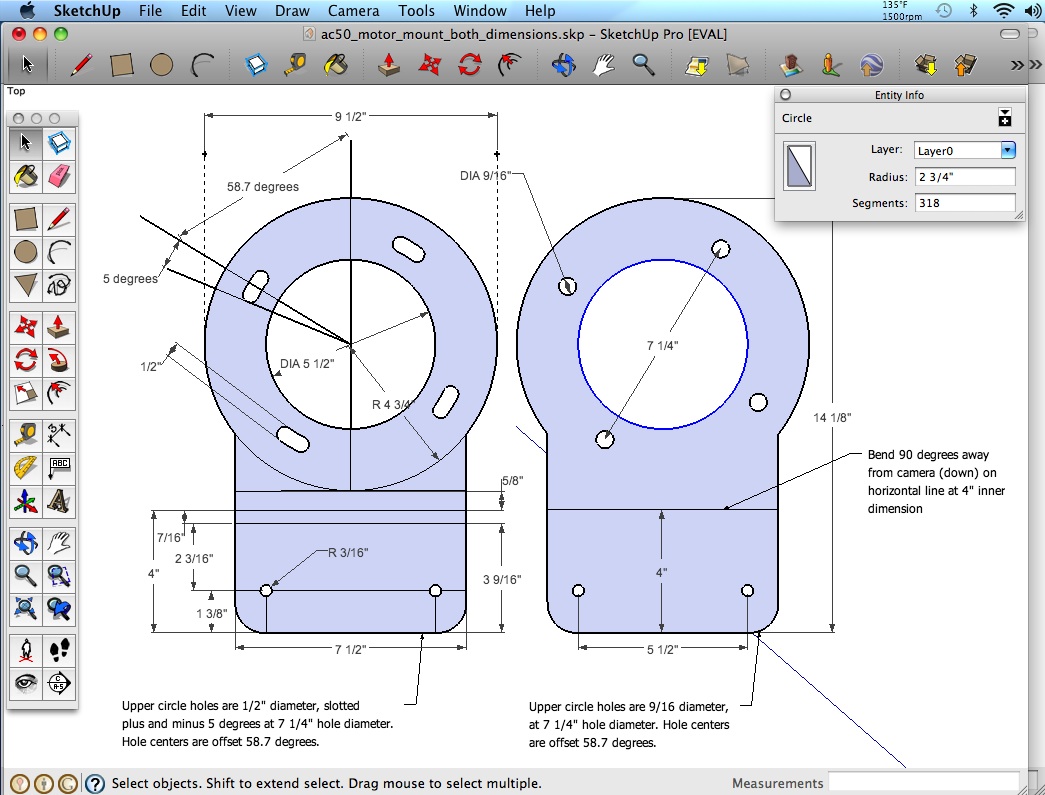
Task: Show hidden toolbar items via double chevron
Action: click(1018, 65)
